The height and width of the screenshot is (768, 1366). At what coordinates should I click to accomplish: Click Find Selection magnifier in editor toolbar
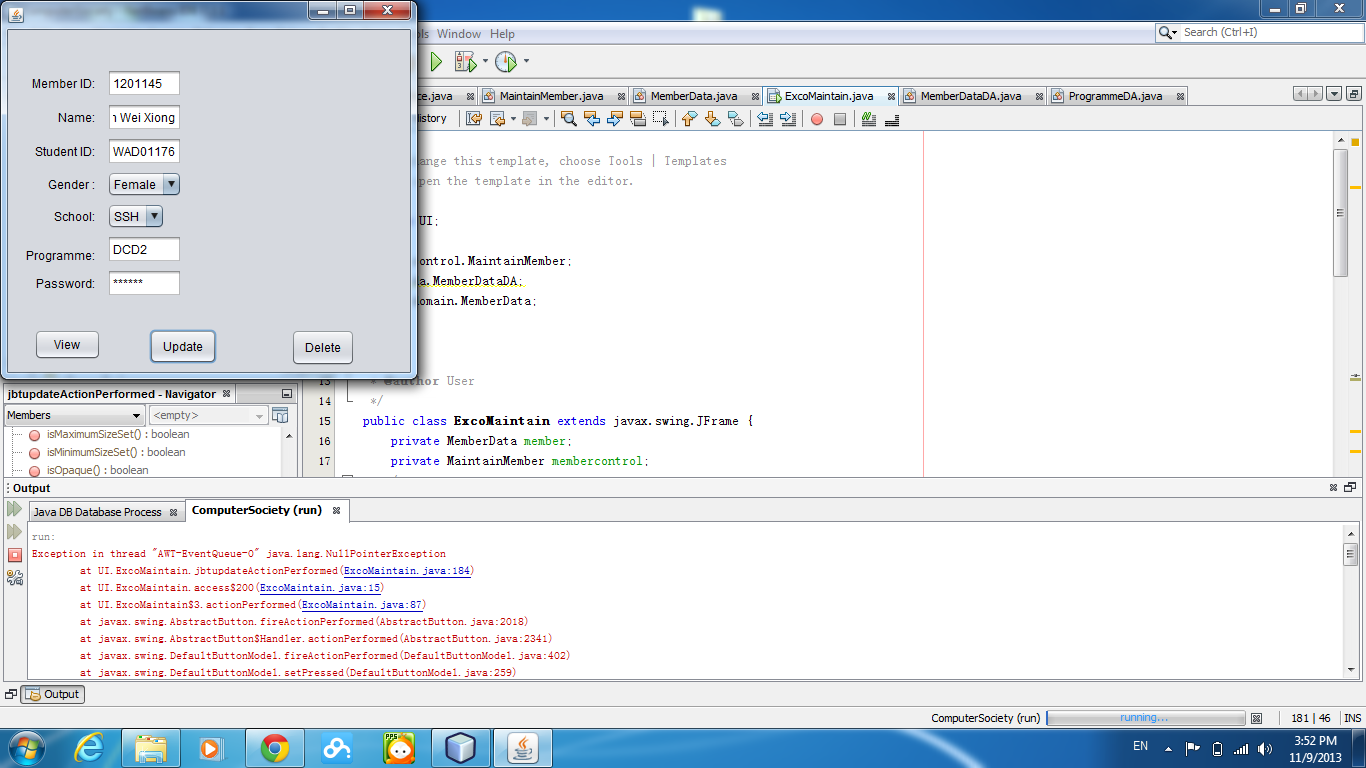pos(568,119)
